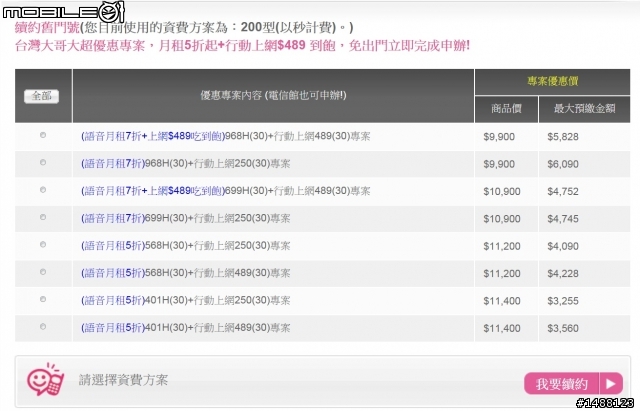The width and height of the screenshot is (640, 411).
Task: Click prepayment amount $6,090
Action: pyautogui.click(x=563, y=164)
